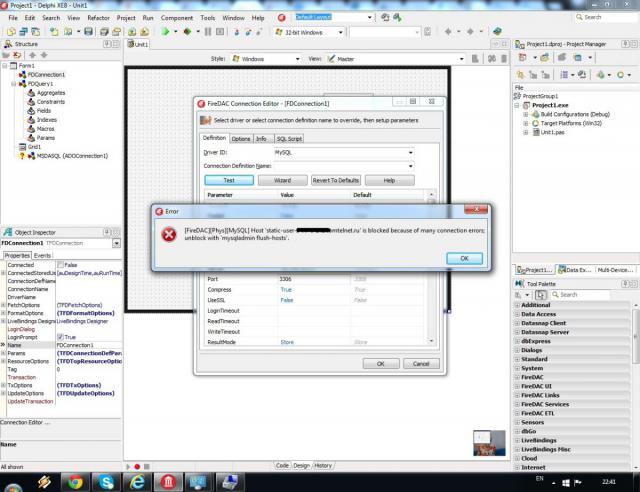Click the Macros node icon
The width and height of the screenshot is (640, 492).
pyautogui.click(x=31, y=129)
